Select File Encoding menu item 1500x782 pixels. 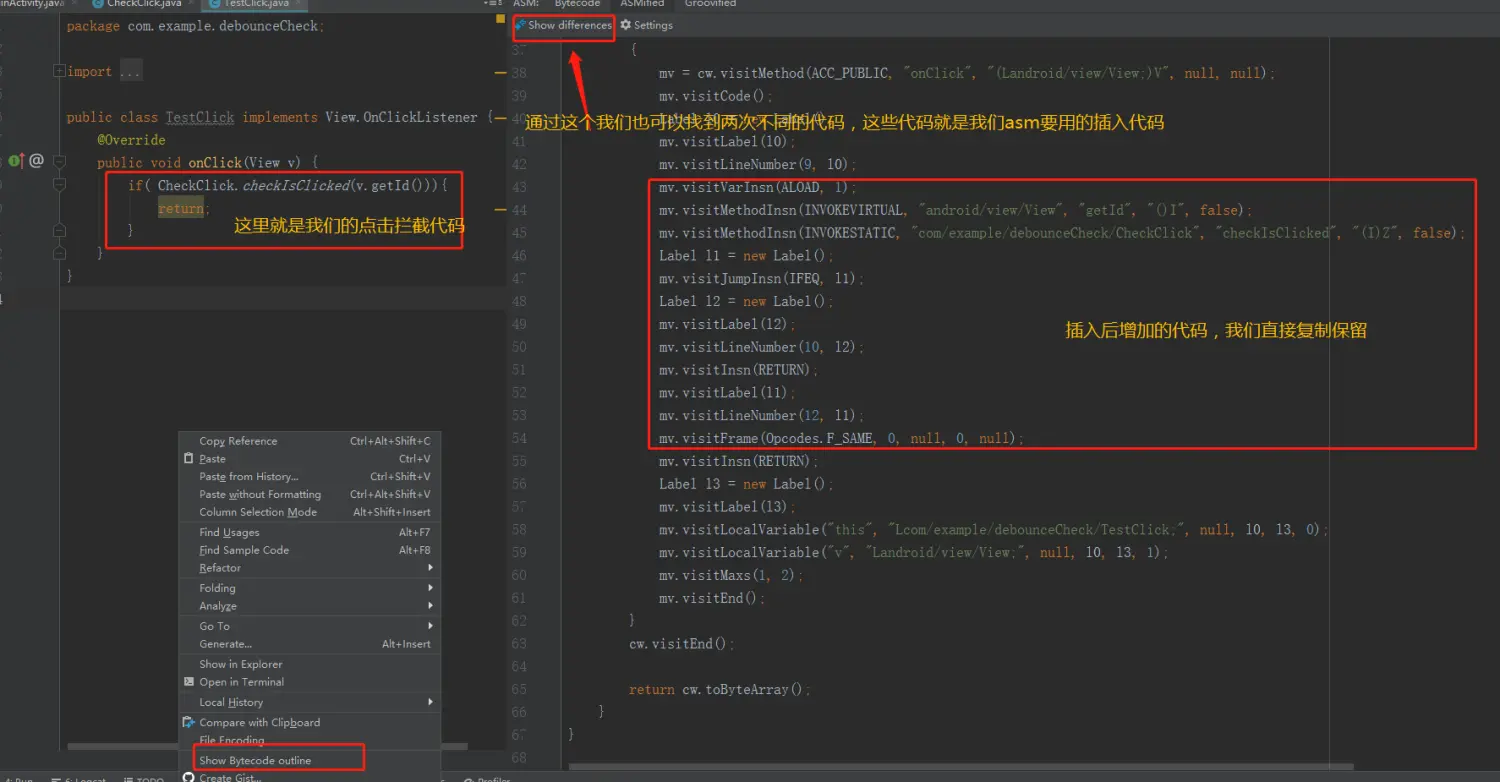click(x=309, y=740)
